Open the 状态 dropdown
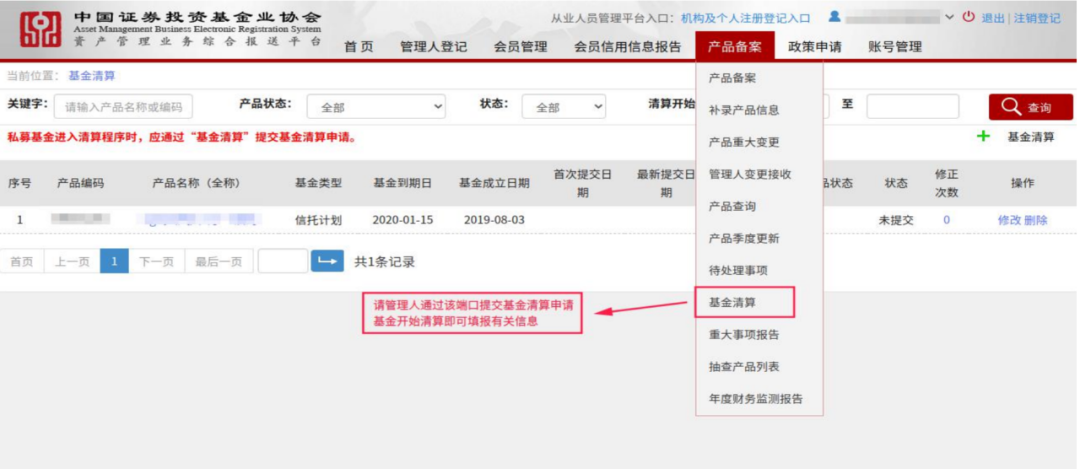Image resolution: width=1080 pixels, height=469 pixels. click(x=563, y=107)
